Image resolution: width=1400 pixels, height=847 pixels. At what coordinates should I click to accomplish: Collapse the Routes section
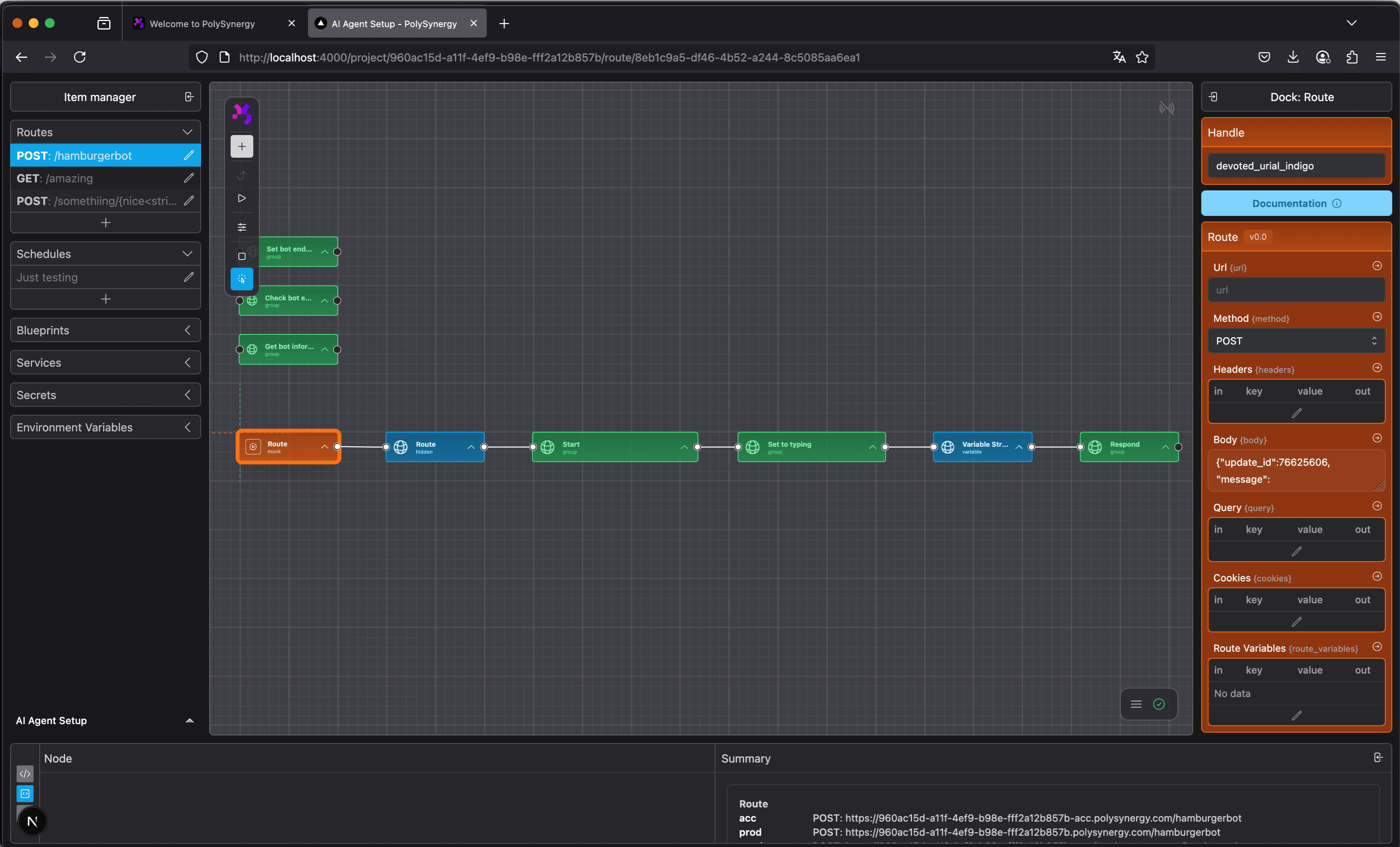pyautogui.click(x=187, y=132)
